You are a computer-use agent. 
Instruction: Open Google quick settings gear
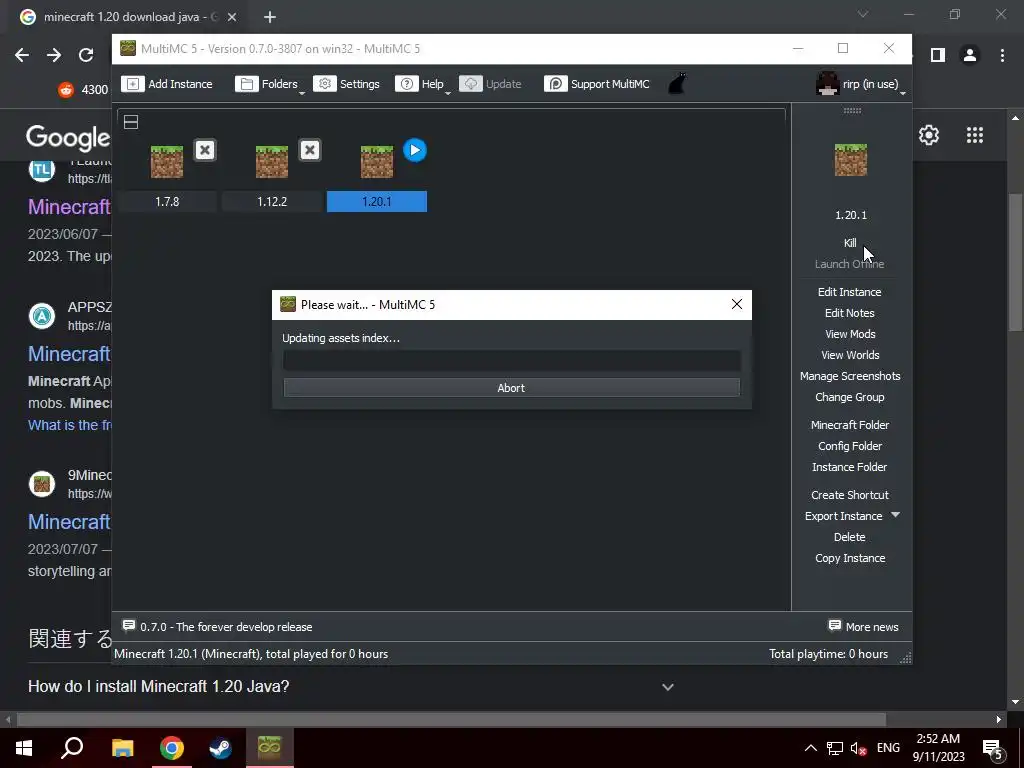pyautogui.click(x=929, y=135)
